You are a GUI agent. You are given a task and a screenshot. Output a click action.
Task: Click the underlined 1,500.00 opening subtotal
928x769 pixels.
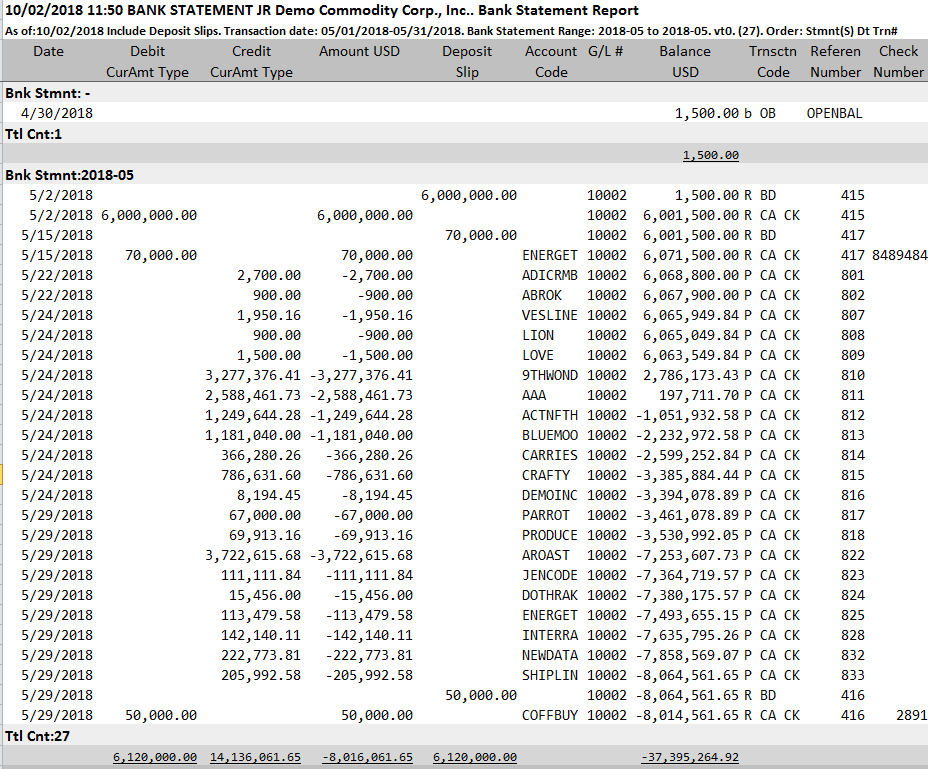point(711,155)
